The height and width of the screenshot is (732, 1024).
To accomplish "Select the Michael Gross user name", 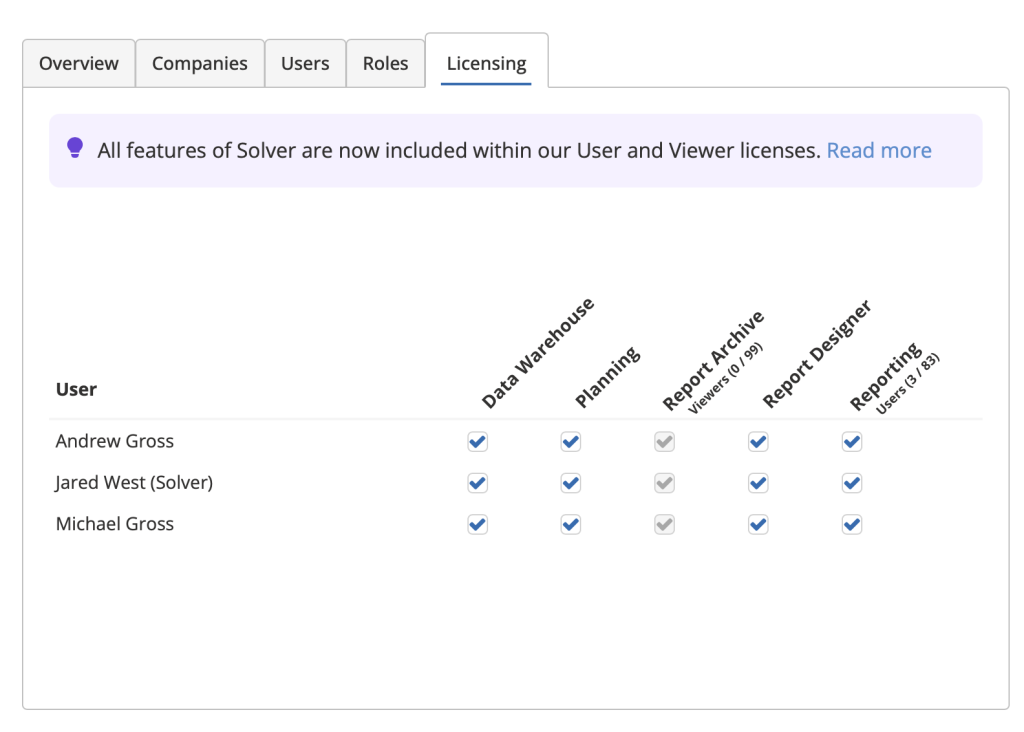I will [x=115, y=524].
